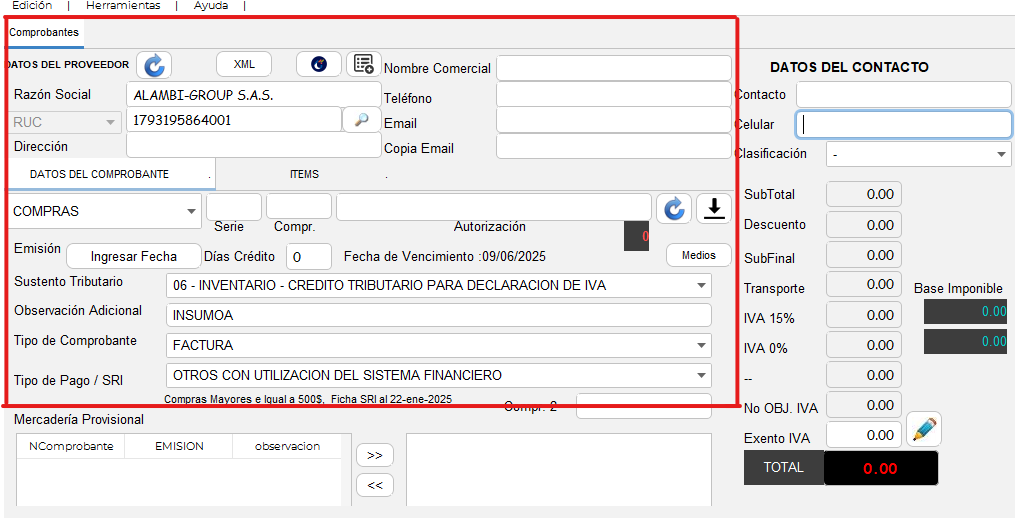
Task: Click the add-list icon next to Nombre Comercial
Action: coord(364,65)
